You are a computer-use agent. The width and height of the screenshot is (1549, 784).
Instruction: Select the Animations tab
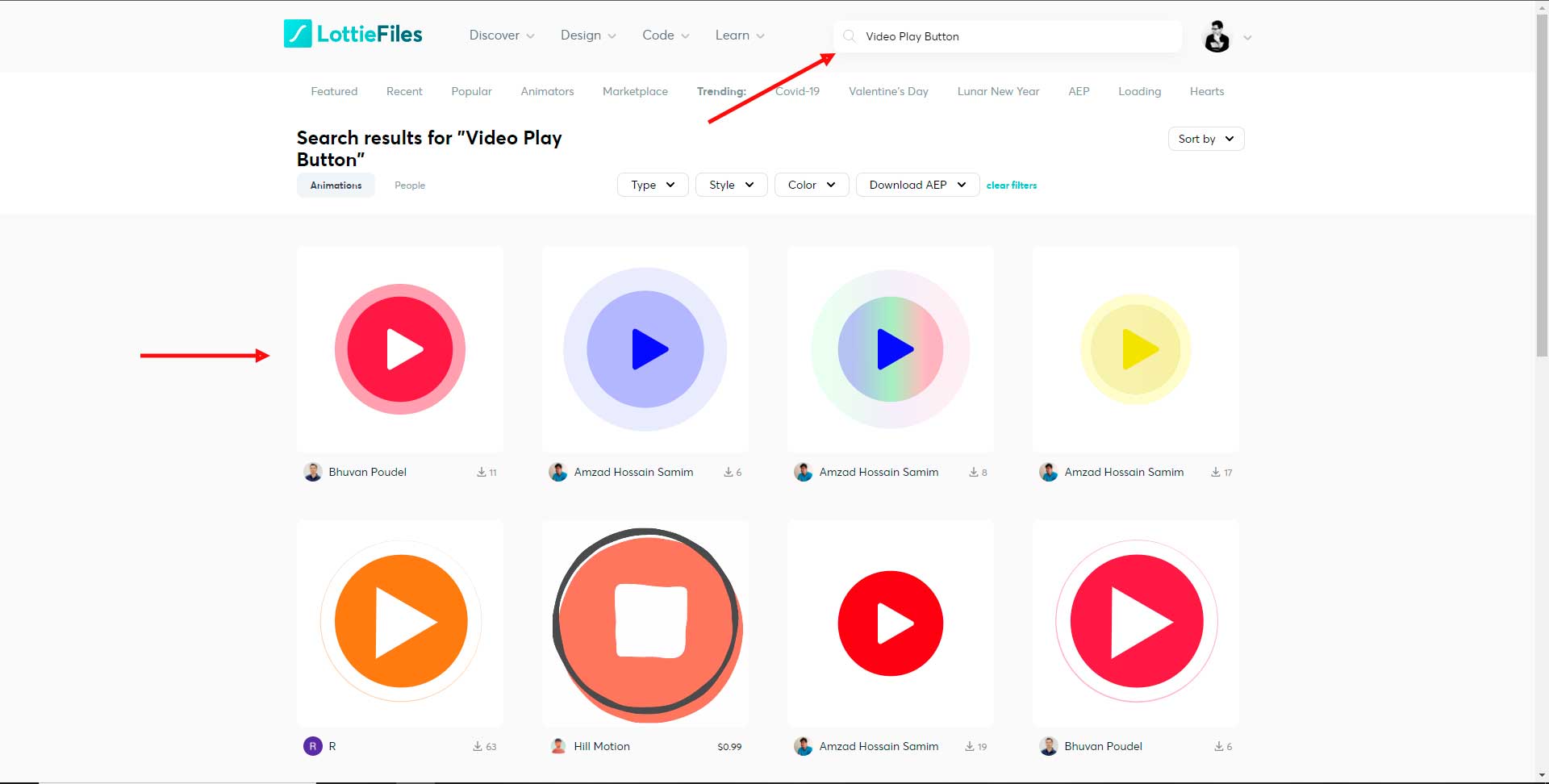click(x=336, y=186)
